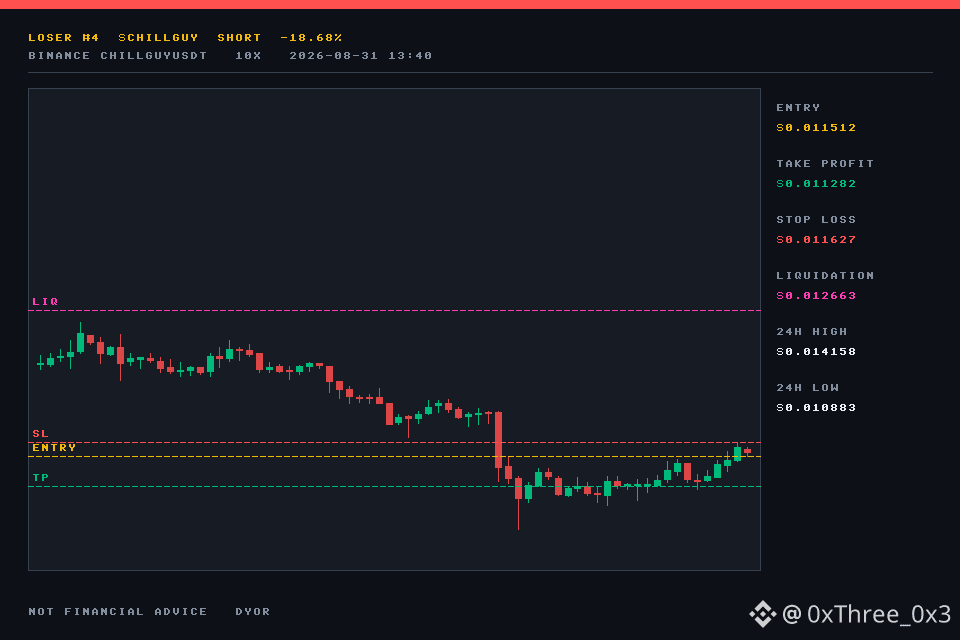The image size is (960, 640).
Task: Click the 'LOSER #4' heading text
Action: point(64,37)
